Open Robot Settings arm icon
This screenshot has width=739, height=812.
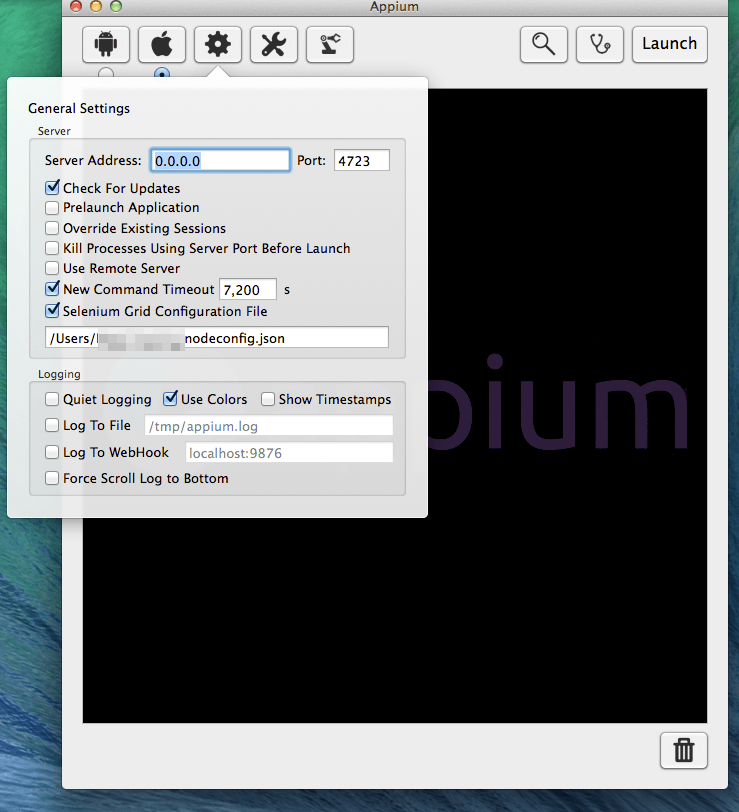pos(329,45)
